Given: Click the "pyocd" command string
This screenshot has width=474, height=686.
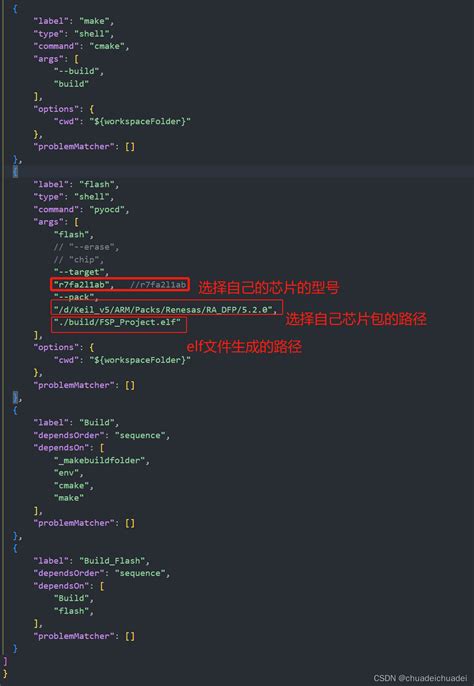Looking at the screenshot, I should 107,209.
